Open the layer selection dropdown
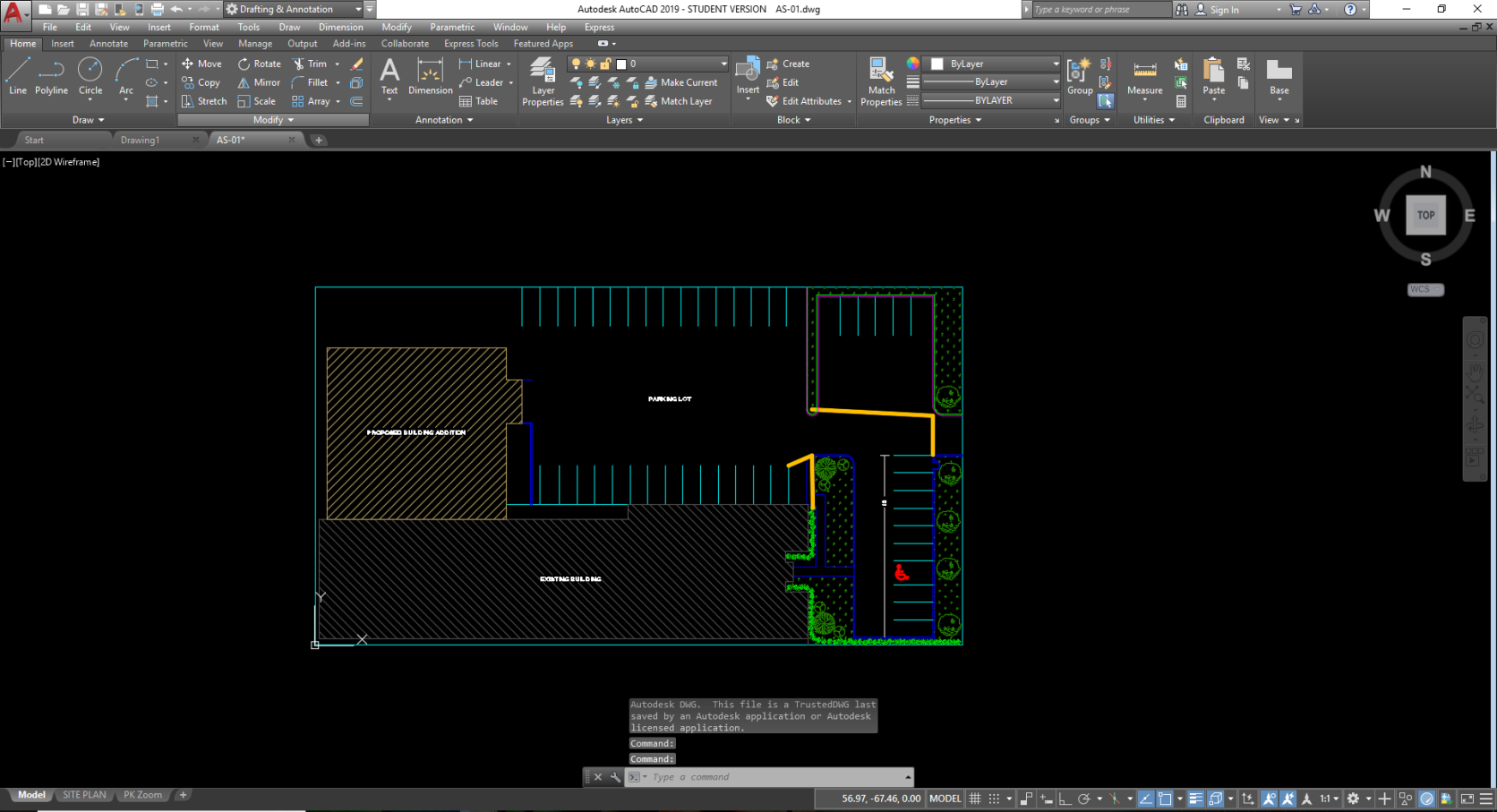Viewport: 1497px width, 812px height. point(723,64)
